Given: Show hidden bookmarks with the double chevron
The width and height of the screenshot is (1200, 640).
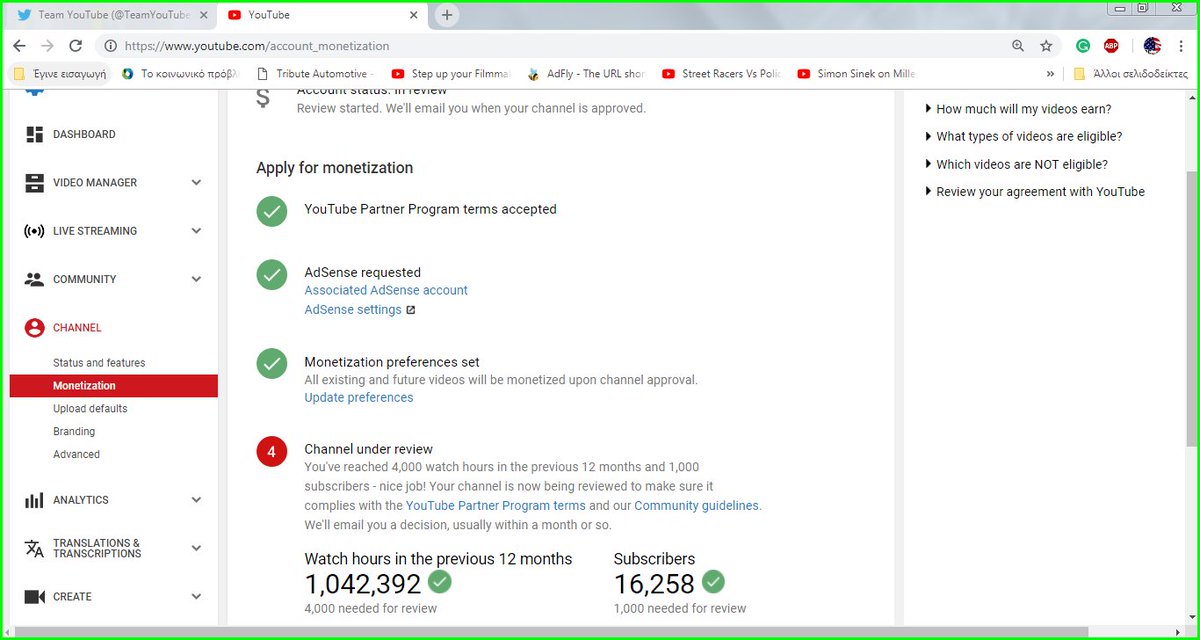Looking at the screenshot, I should tap(1050, 74).
